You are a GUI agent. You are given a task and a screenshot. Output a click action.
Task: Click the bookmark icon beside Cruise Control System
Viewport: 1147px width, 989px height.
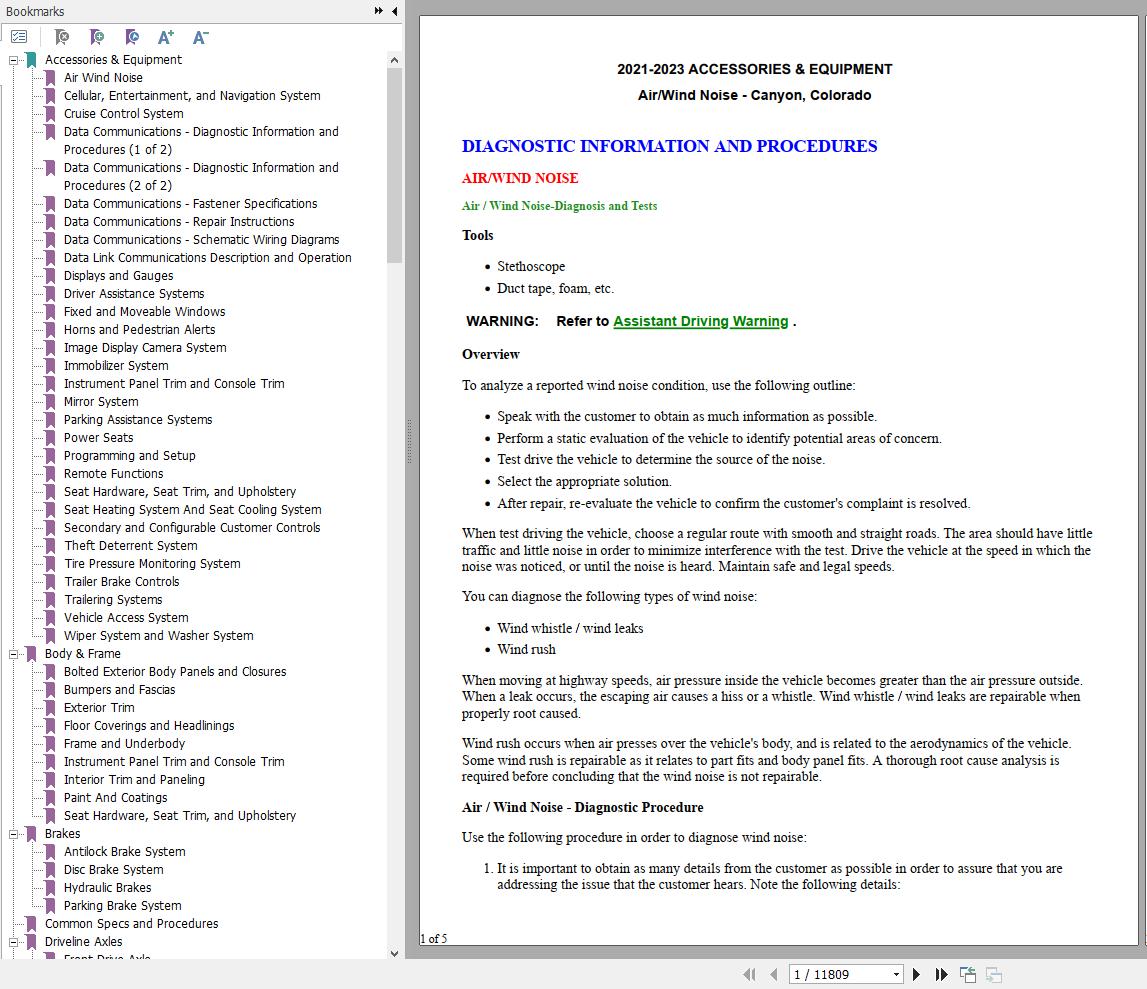50,113
